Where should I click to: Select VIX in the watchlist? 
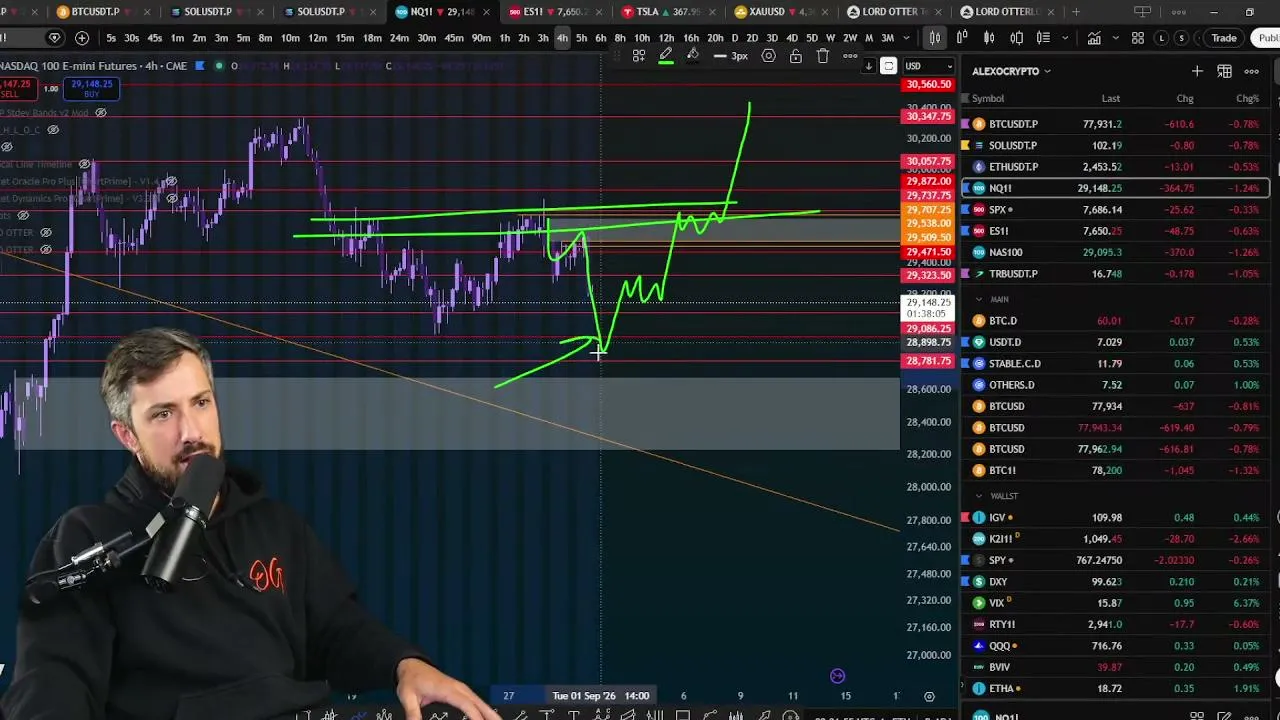click(x=1115, y=603)
